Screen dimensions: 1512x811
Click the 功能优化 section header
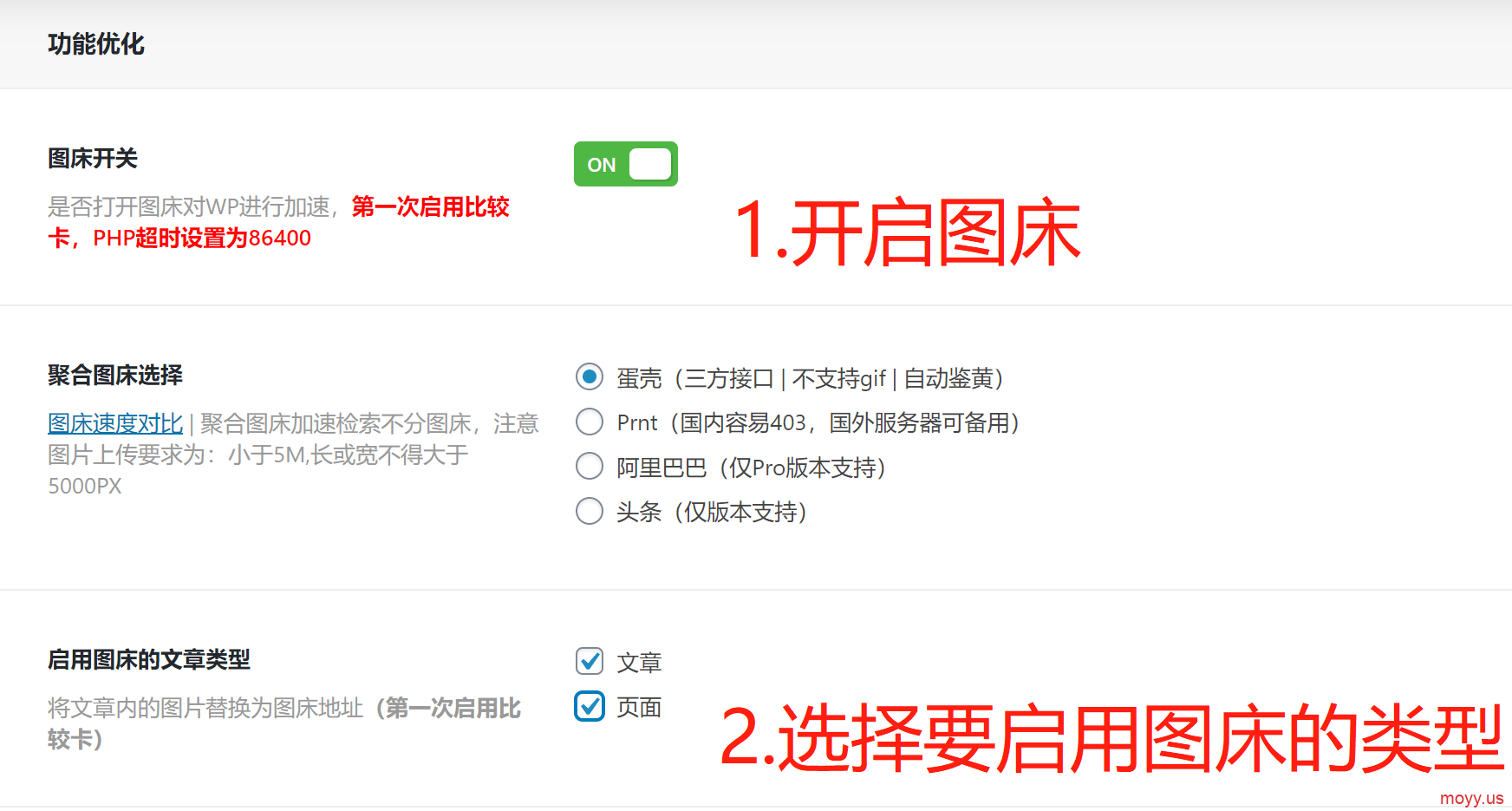click(x=95, y=44)
